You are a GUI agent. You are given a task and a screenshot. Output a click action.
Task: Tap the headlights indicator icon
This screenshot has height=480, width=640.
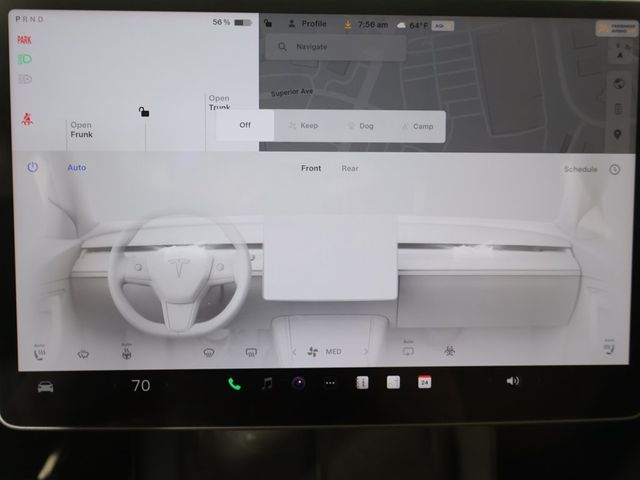pos(24,60)
